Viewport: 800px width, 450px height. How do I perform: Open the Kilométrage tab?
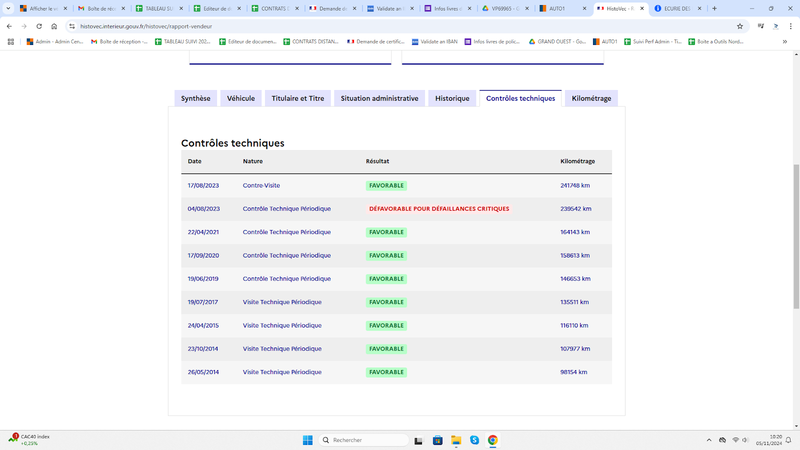point(591,98)
